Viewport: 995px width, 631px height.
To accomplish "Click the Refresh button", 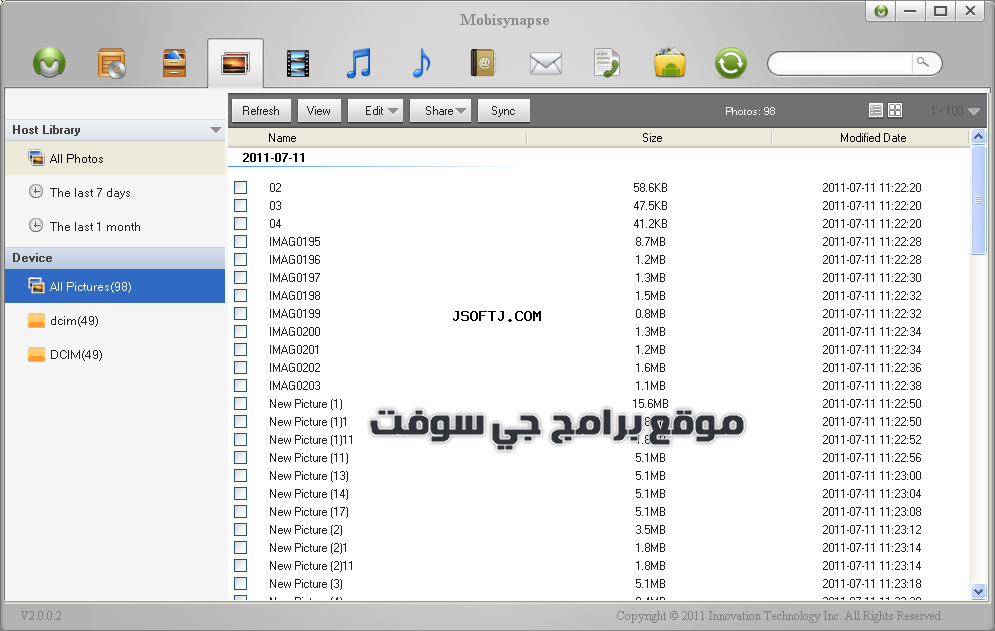I will point(261,110).
